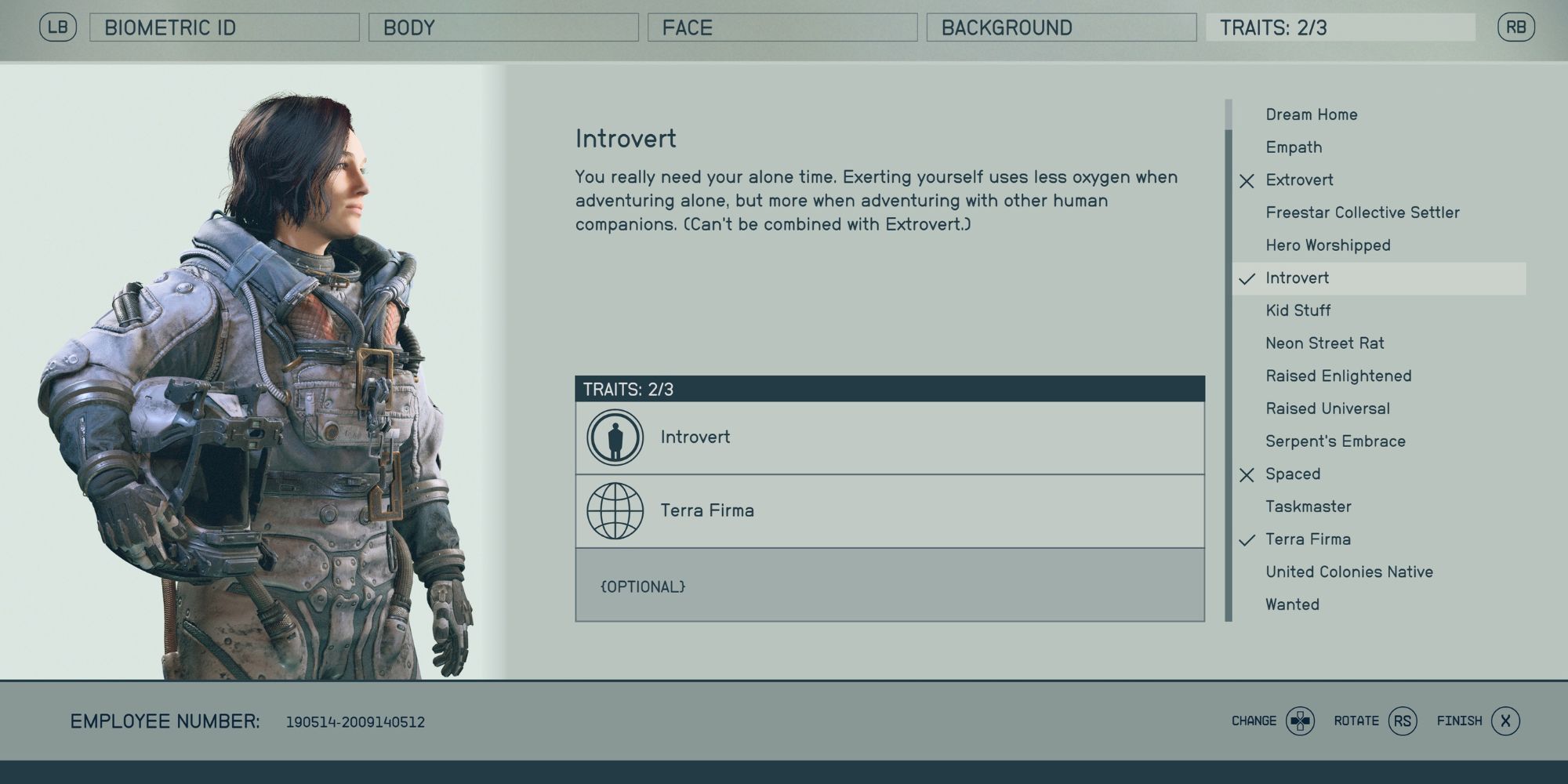Switch to the Body tab

coord(503,27)
